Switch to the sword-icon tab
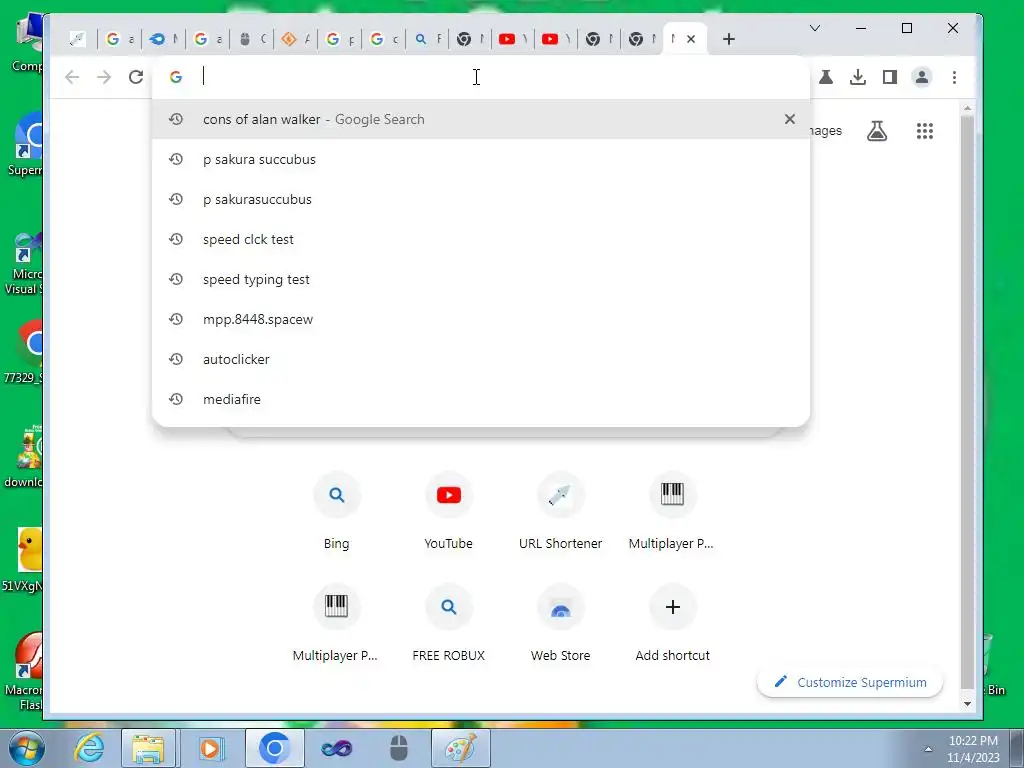Screen dimensions: 1024x768 click(78, 39)
